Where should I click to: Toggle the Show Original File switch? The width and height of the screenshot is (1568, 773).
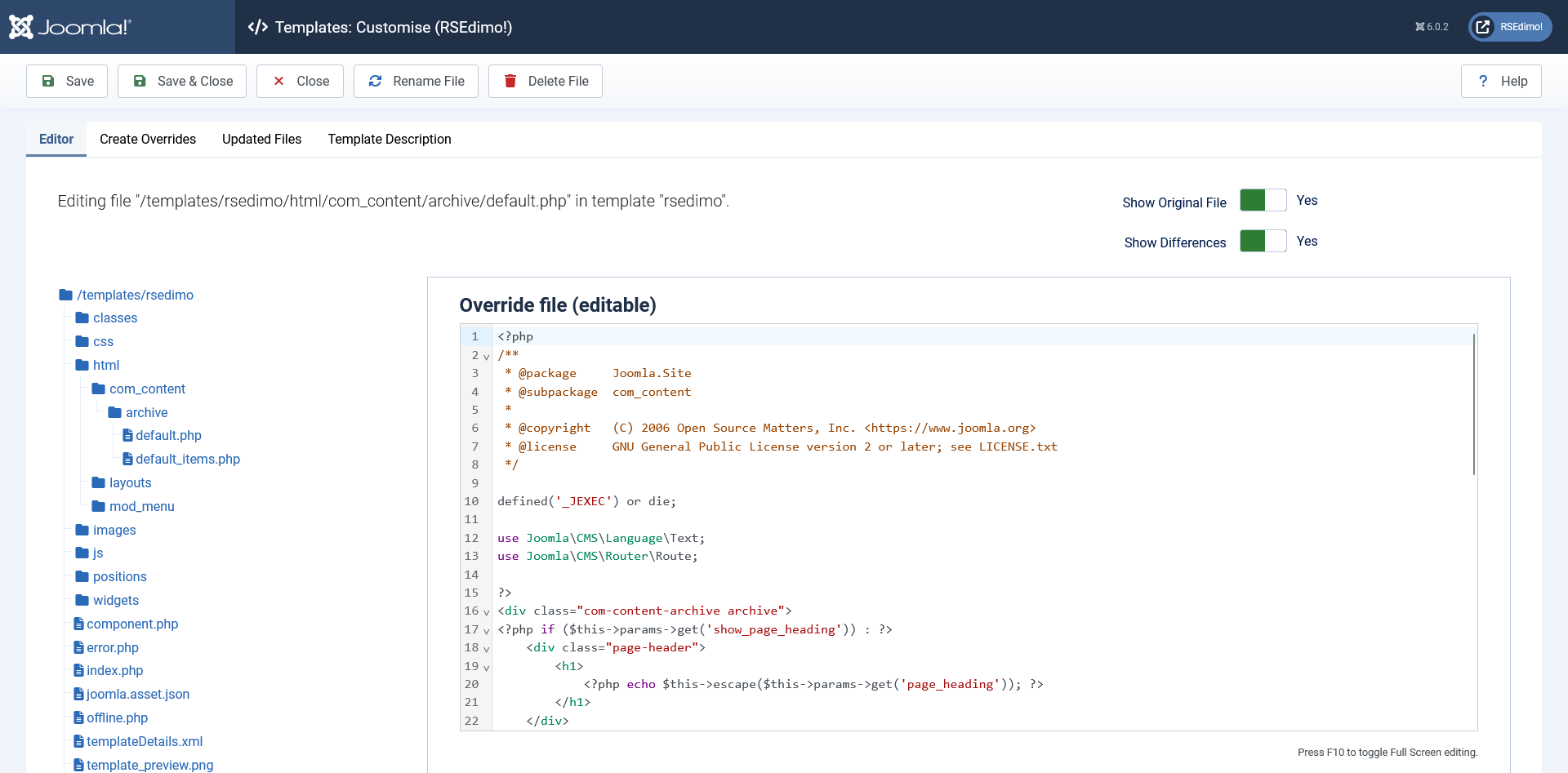(x=1263, y=201)
